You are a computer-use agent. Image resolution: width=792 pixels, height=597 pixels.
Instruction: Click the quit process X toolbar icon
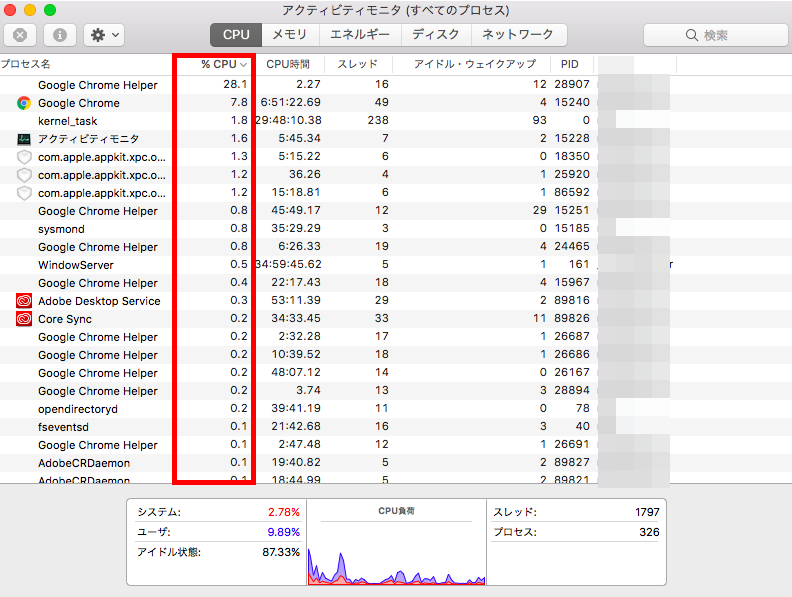(x=20, y=35)
